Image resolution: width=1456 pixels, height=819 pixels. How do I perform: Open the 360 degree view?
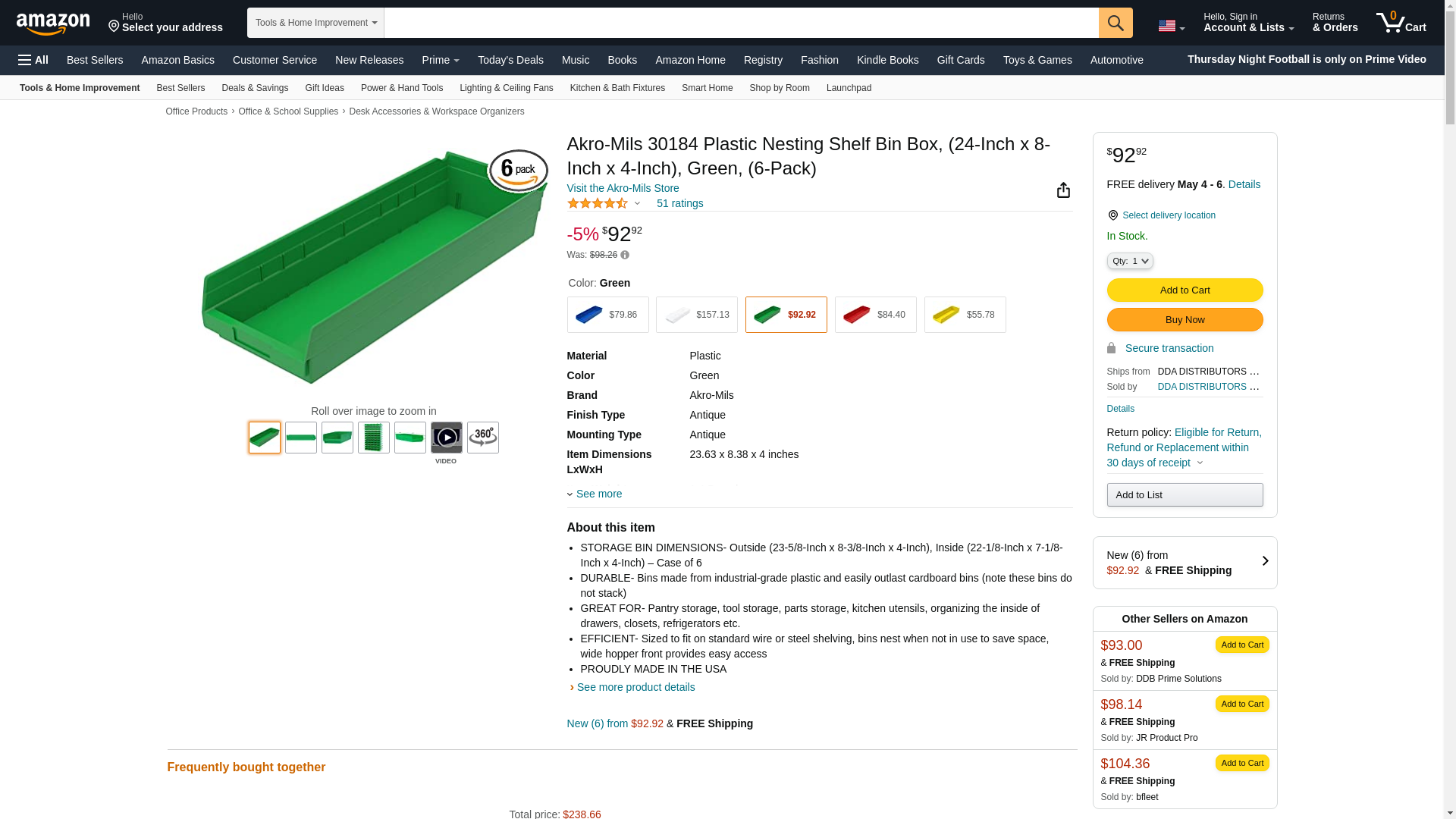pyautogui.click(x=483, y=438)
